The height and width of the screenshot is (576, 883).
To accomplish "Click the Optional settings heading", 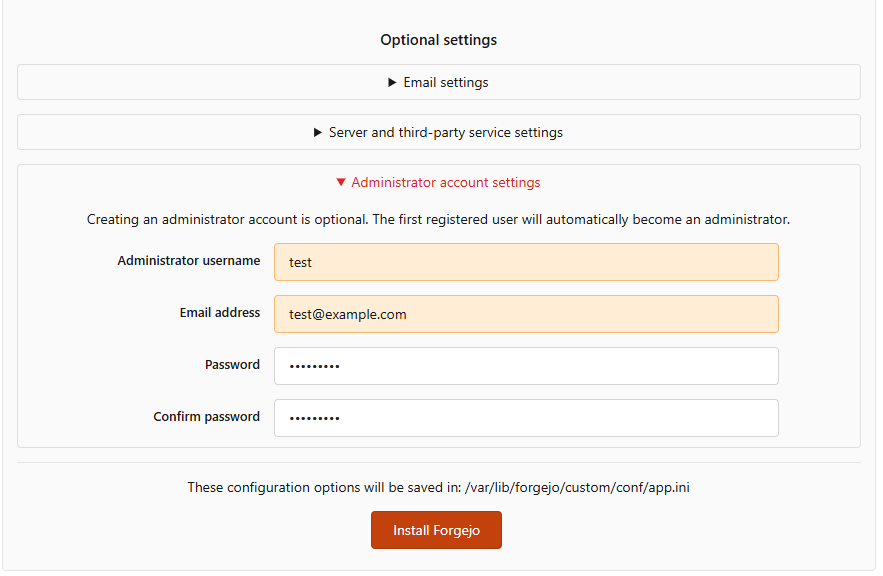I will coord(438,40).
